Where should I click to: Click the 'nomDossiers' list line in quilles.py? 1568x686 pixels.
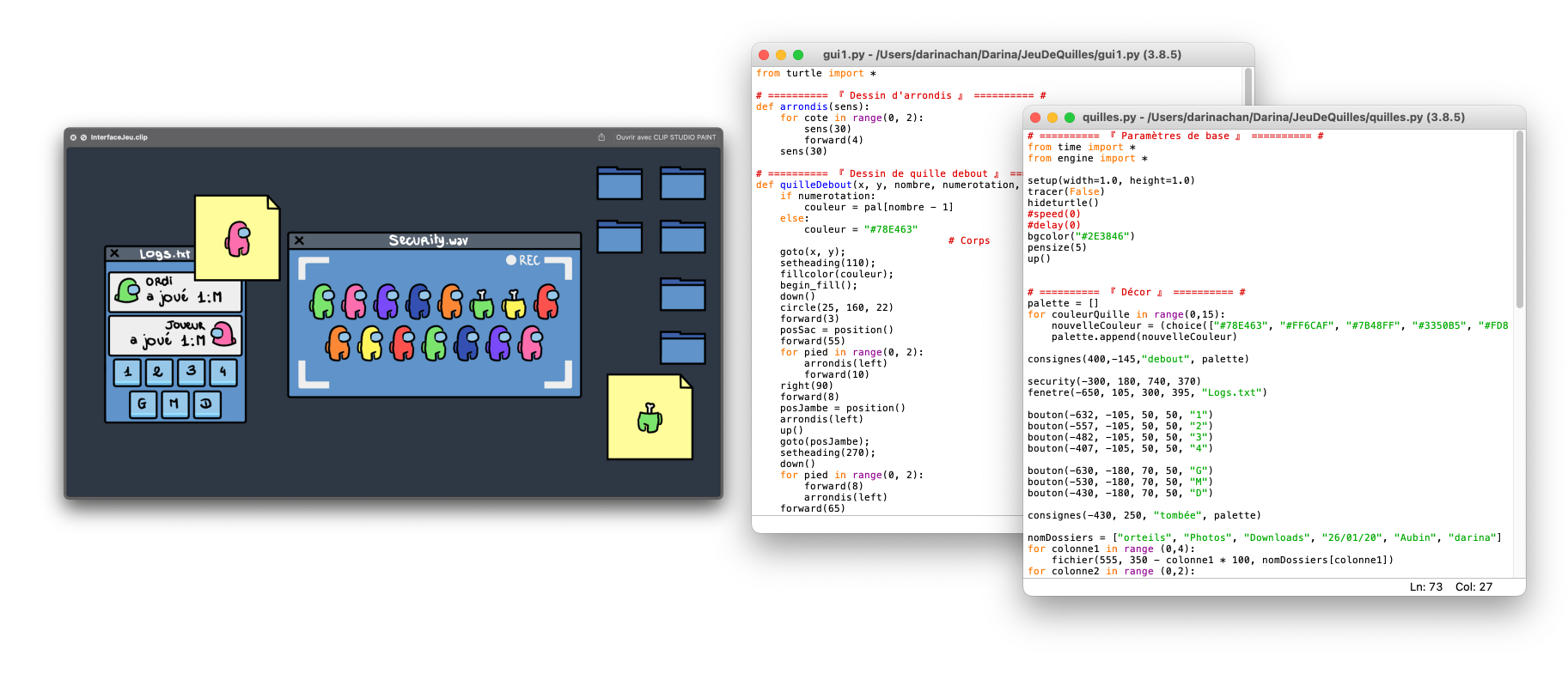tap(1265, 538)
